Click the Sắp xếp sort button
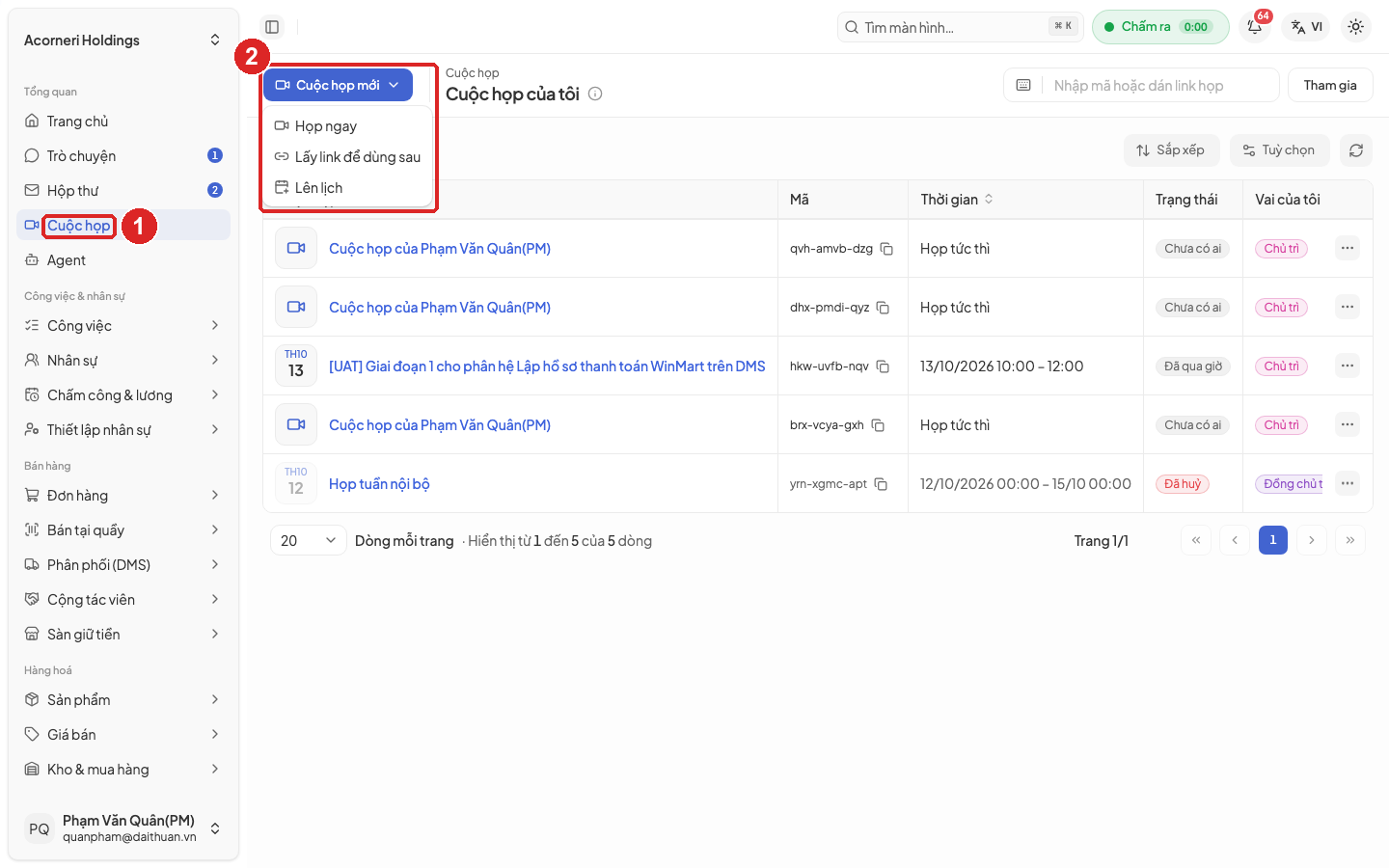This screenshot has height=868, width=1389. click(x=1171, y=150)
